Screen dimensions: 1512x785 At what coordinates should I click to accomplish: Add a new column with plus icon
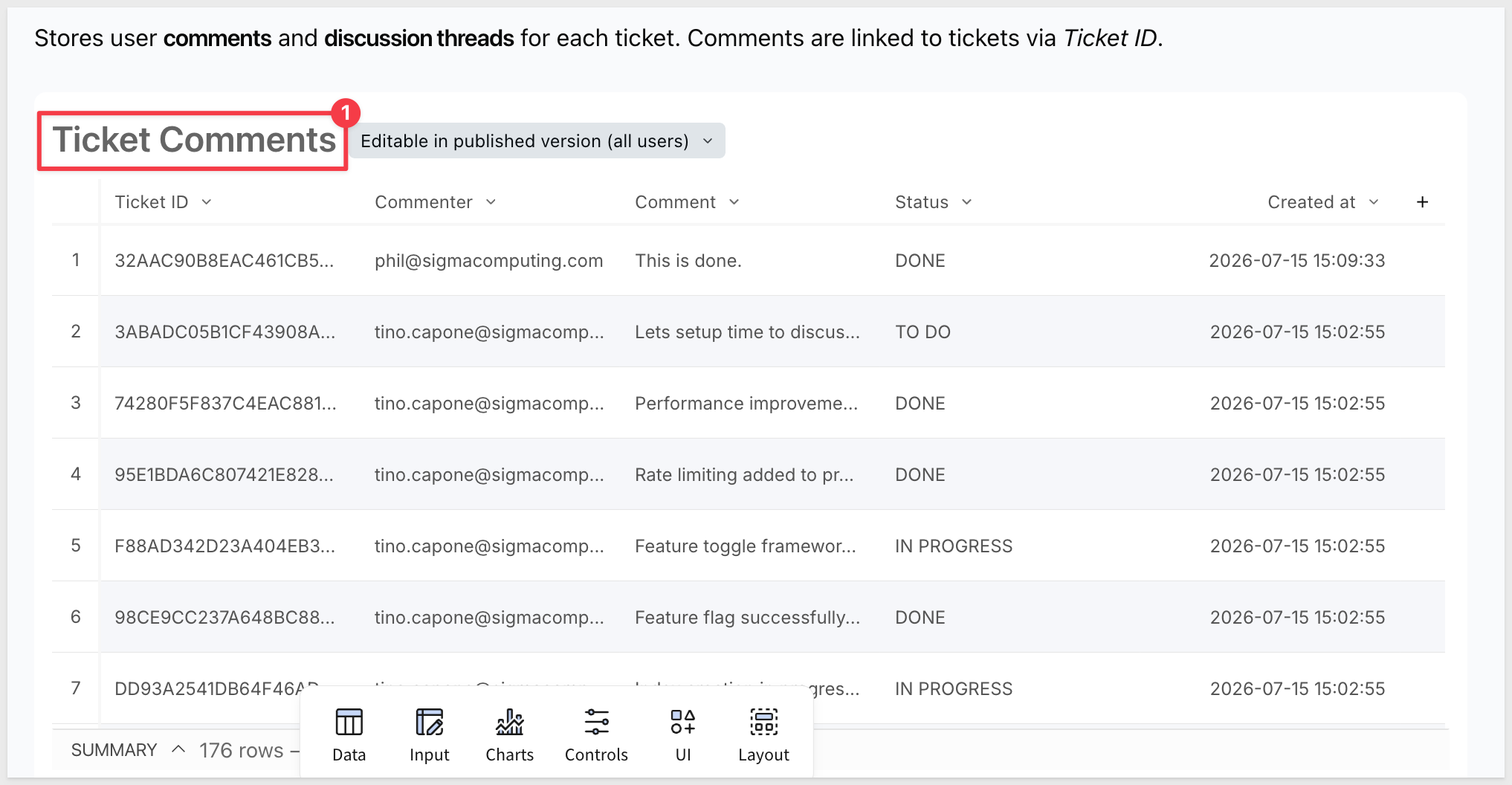tap(1422, 202)
